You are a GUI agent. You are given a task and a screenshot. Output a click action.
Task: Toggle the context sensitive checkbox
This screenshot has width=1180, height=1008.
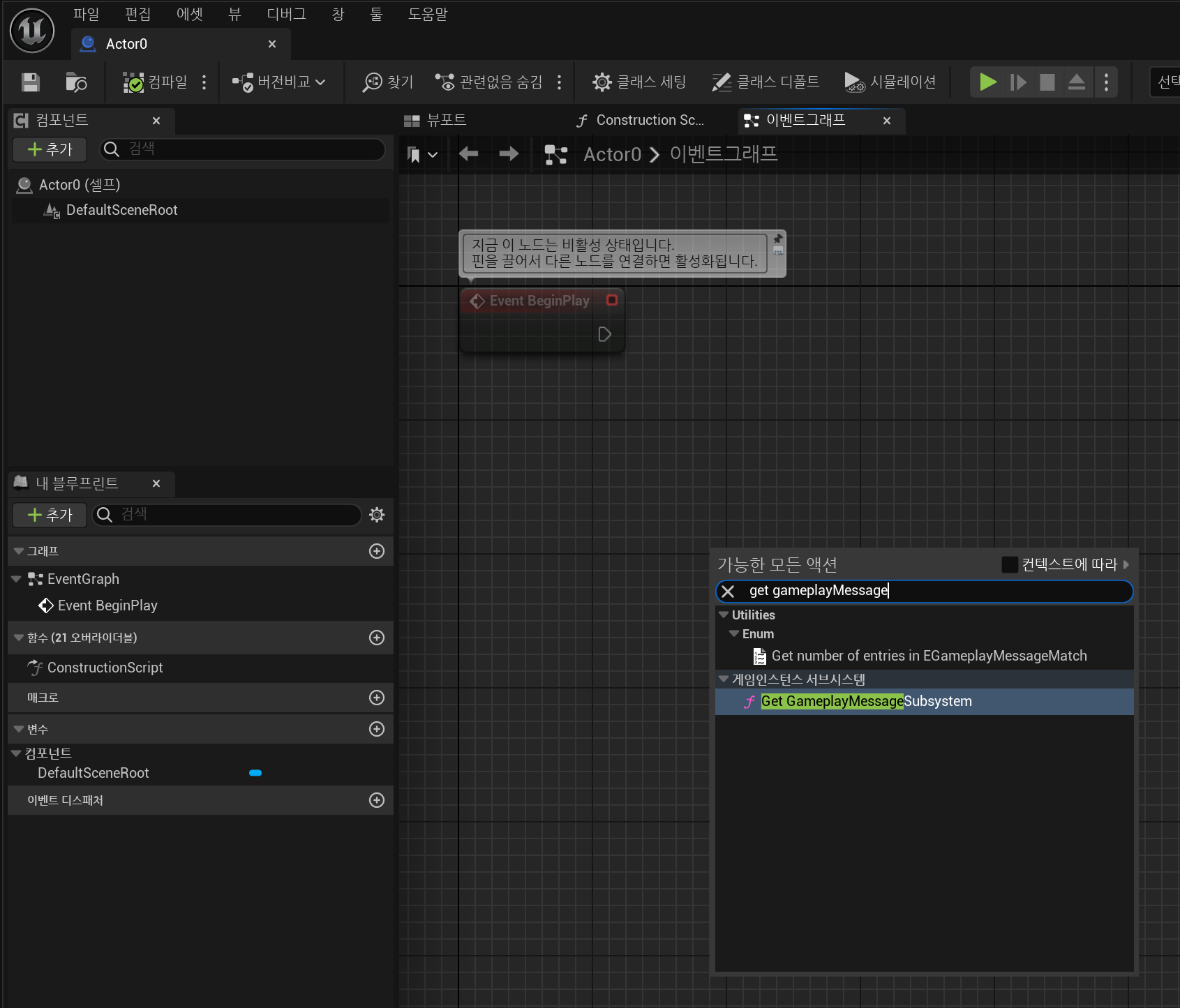click(x=1009, y=564)
